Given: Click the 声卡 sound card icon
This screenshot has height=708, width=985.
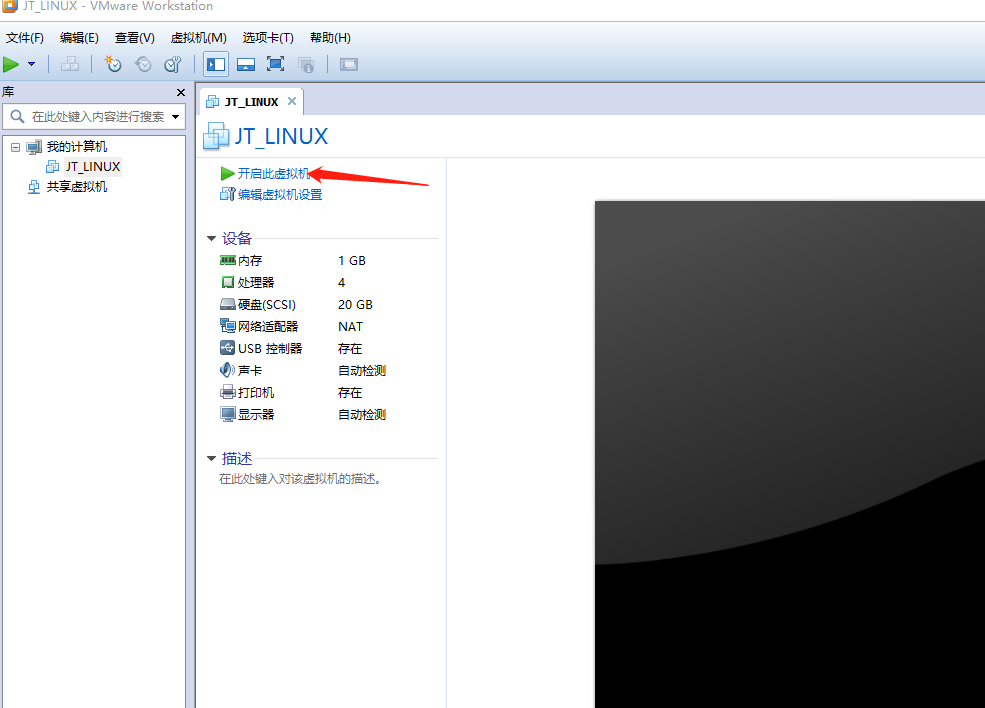Looking at the screenshot, I should [x=227, y=370].
